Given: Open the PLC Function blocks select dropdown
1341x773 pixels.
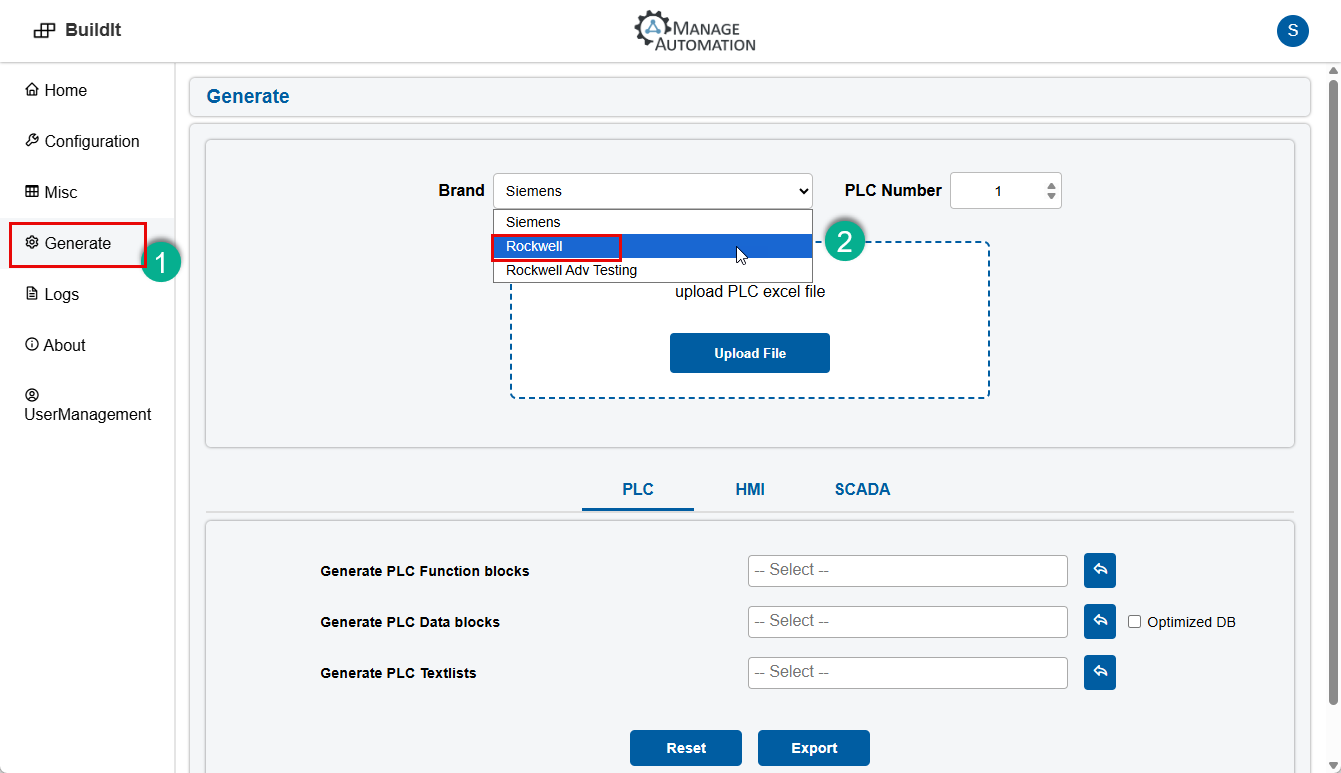Looking at the screenshot, I should [x=908, y=570].
